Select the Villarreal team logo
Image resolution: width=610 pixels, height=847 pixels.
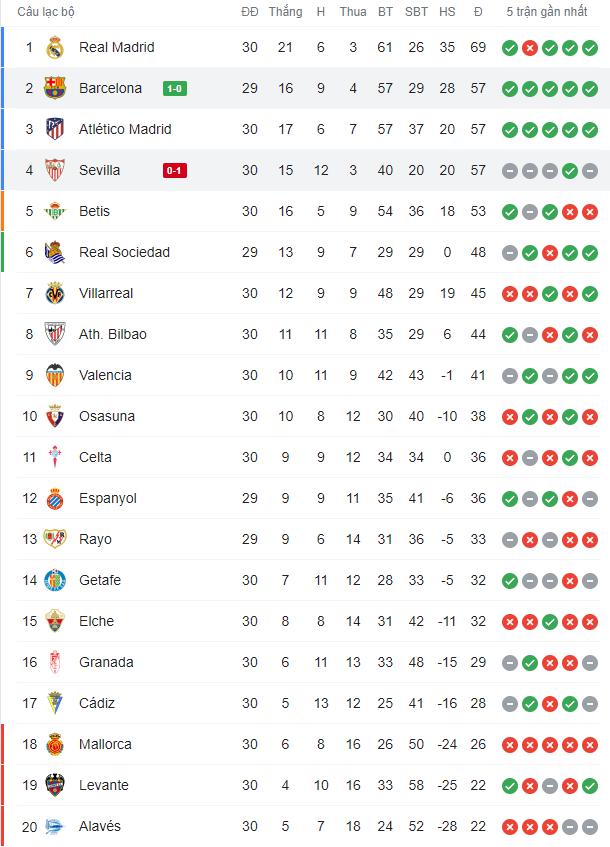pos(55,293)
